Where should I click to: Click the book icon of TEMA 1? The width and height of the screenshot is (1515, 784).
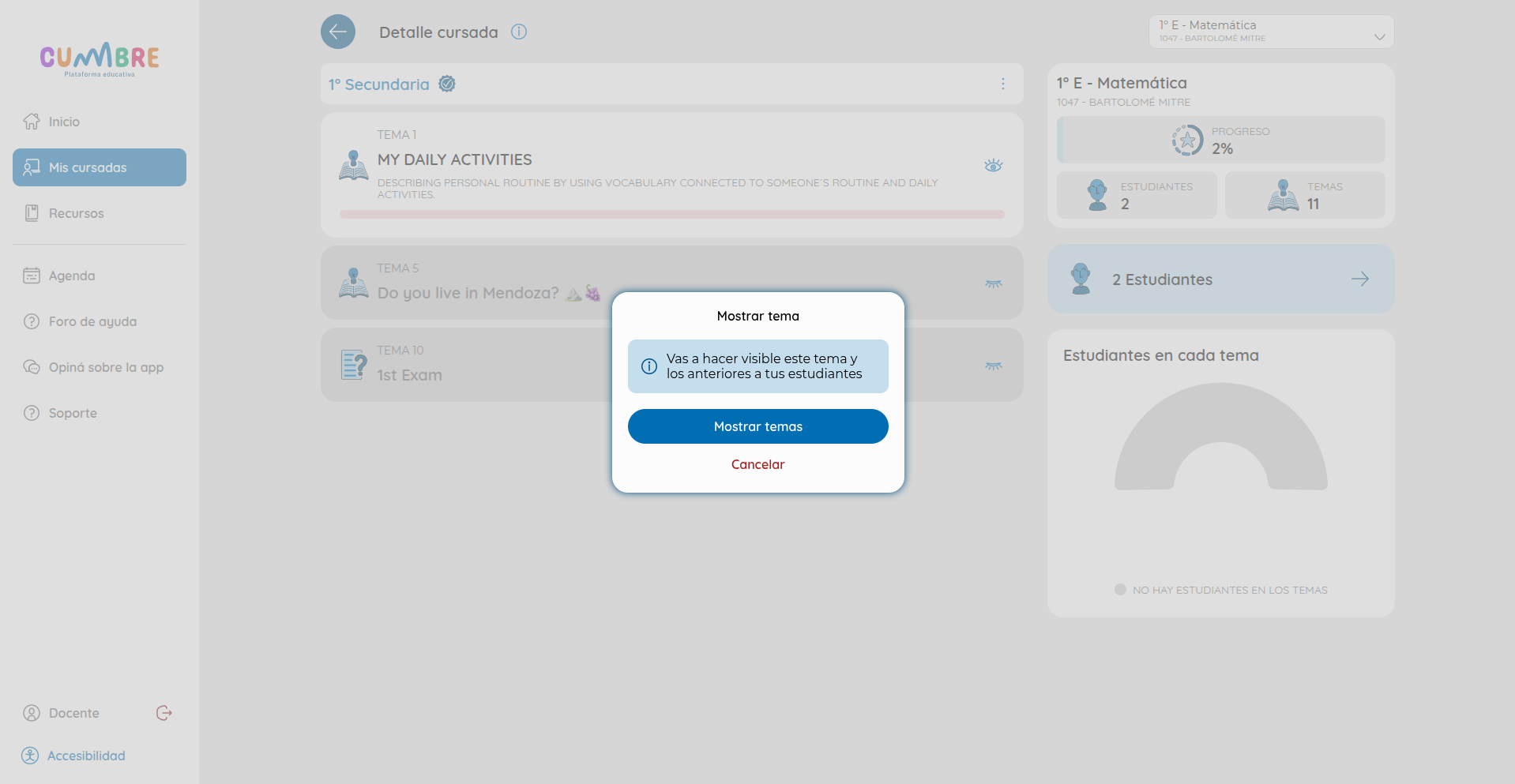coord(353,165)
